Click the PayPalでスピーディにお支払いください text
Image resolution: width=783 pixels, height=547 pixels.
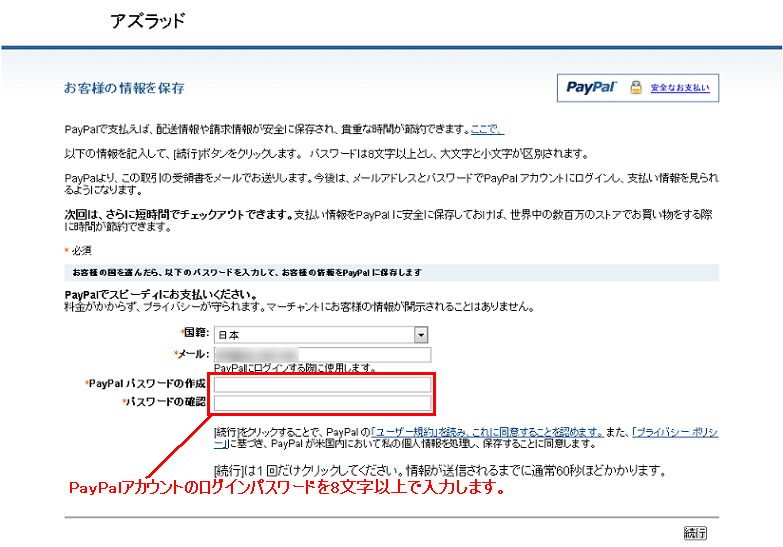(161, 295)
